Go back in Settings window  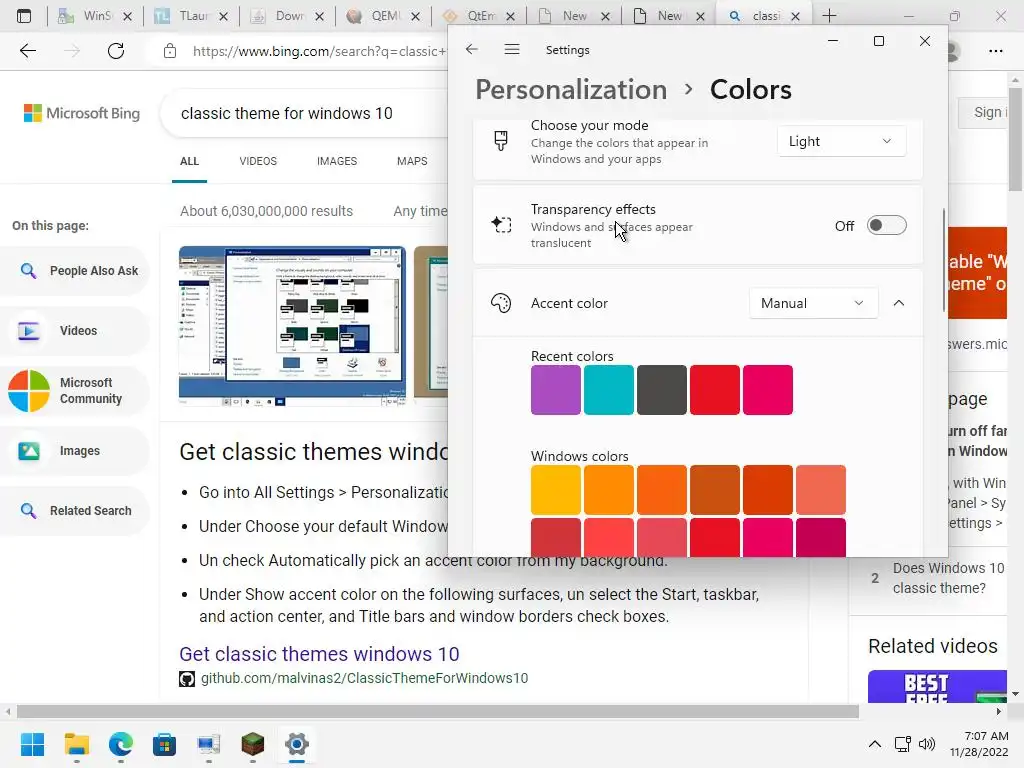point(472,50)
